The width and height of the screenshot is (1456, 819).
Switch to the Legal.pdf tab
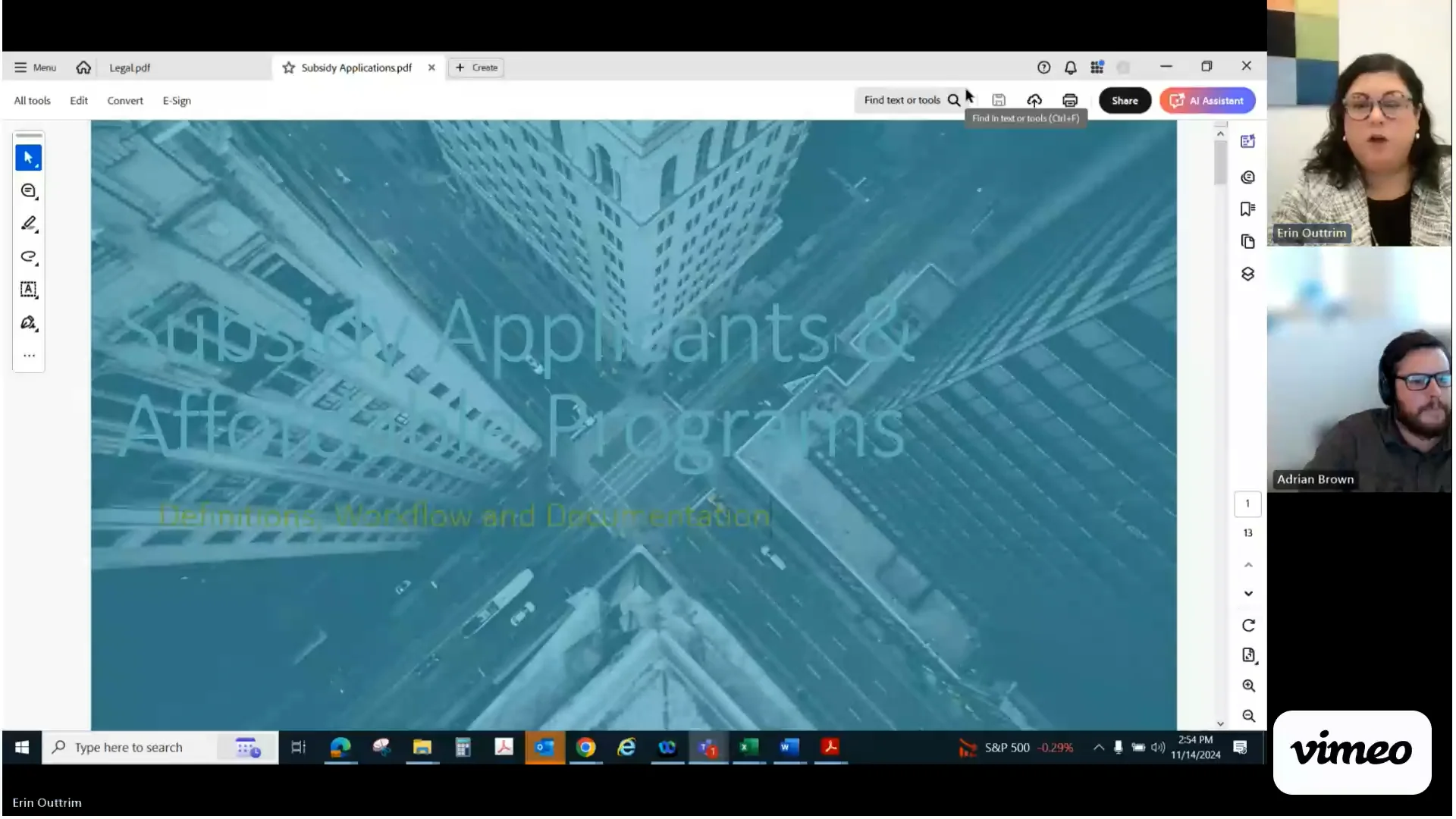click(x=130, y=67)
